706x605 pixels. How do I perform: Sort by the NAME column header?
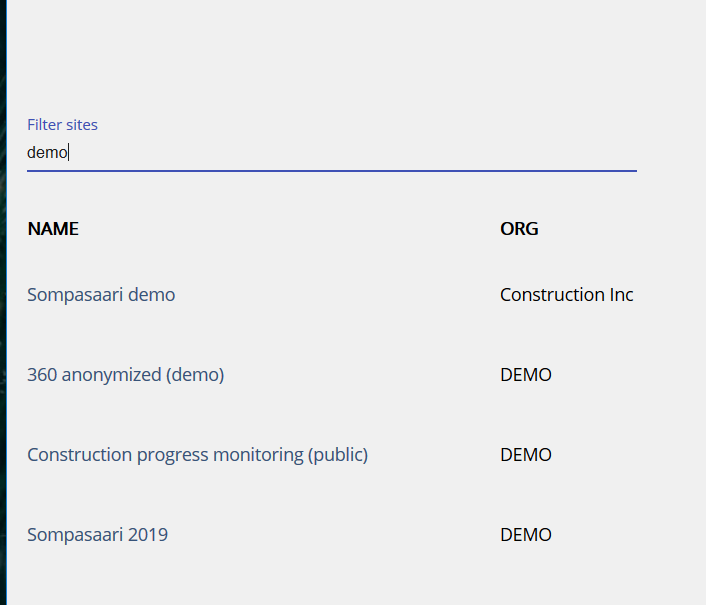(53, 229)
